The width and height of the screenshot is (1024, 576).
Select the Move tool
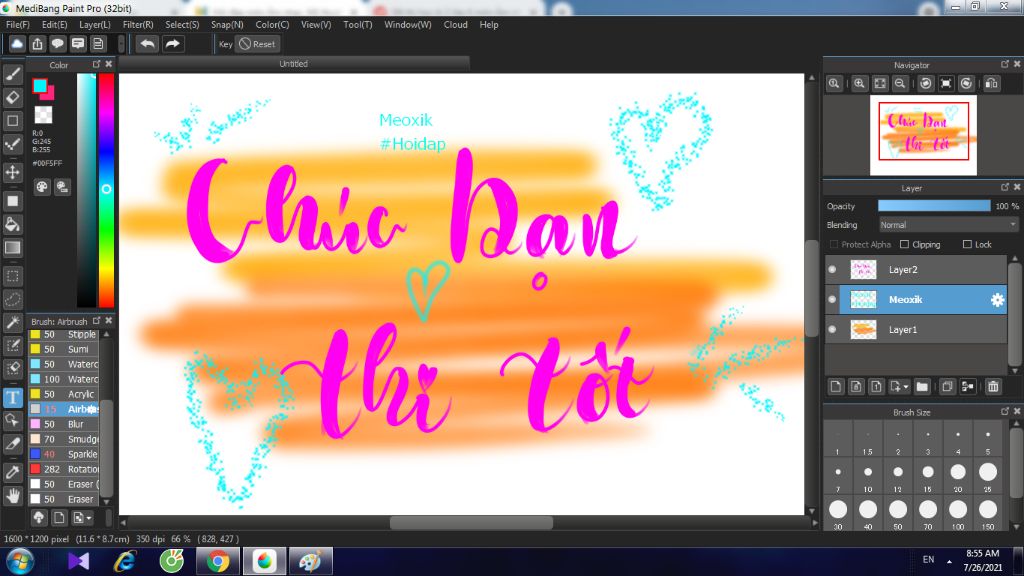12,172
